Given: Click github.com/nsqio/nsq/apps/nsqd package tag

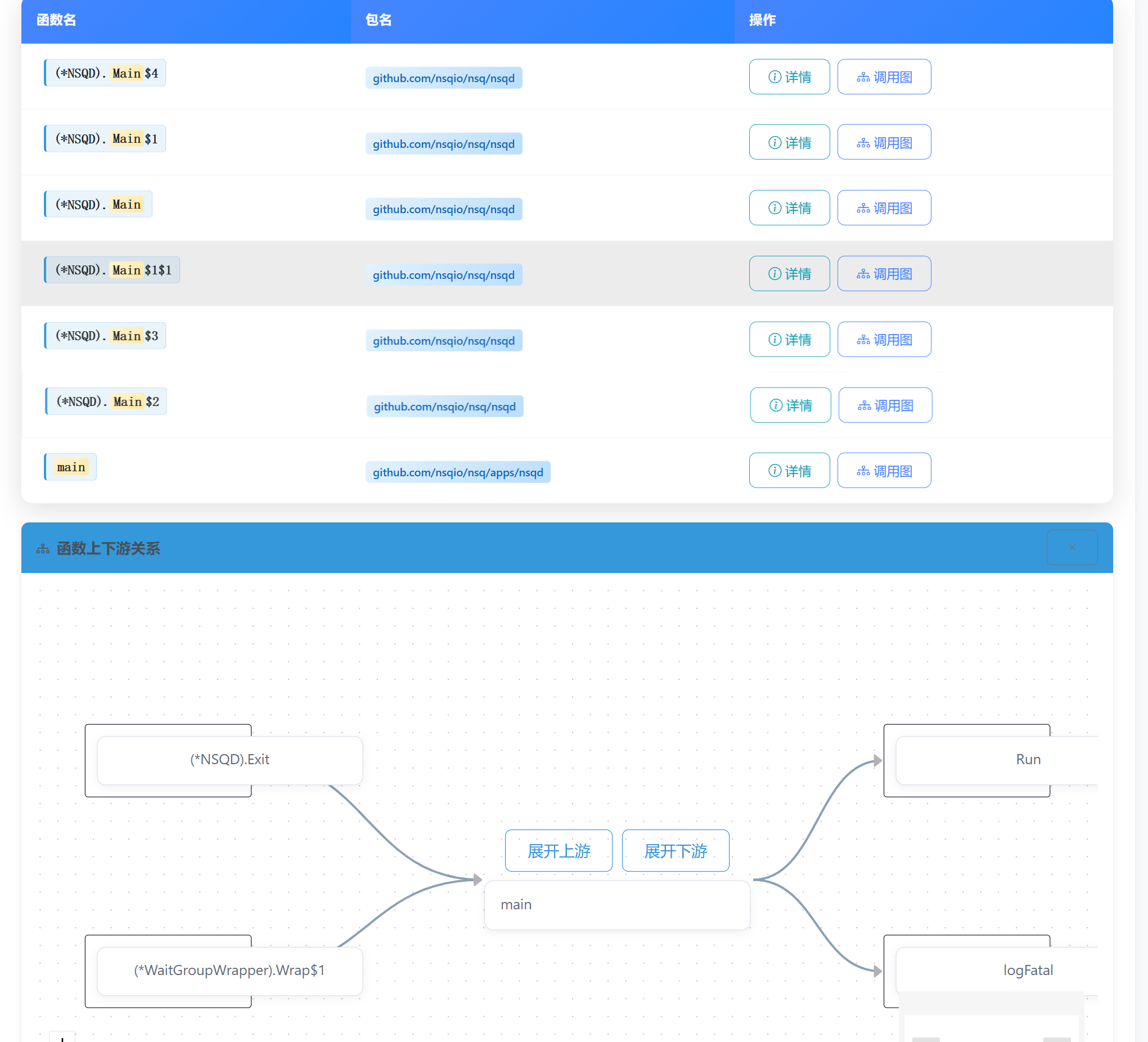Looking at the screenshot, I should [x=457, y=472].
